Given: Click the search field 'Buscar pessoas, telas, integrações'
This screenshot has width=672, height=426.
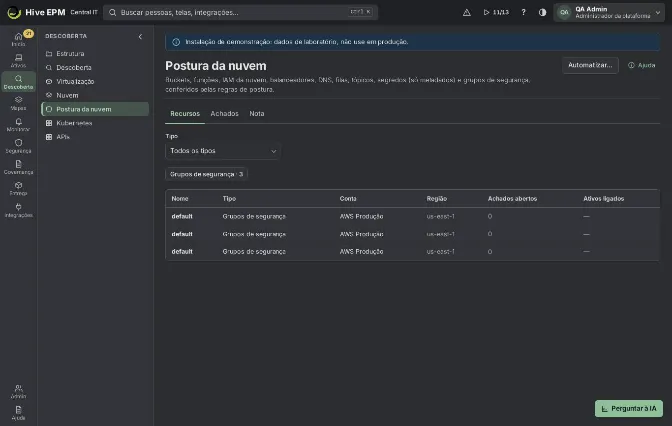Looking at the screenshot, I should pyautogui.click(x=240, y=12).
